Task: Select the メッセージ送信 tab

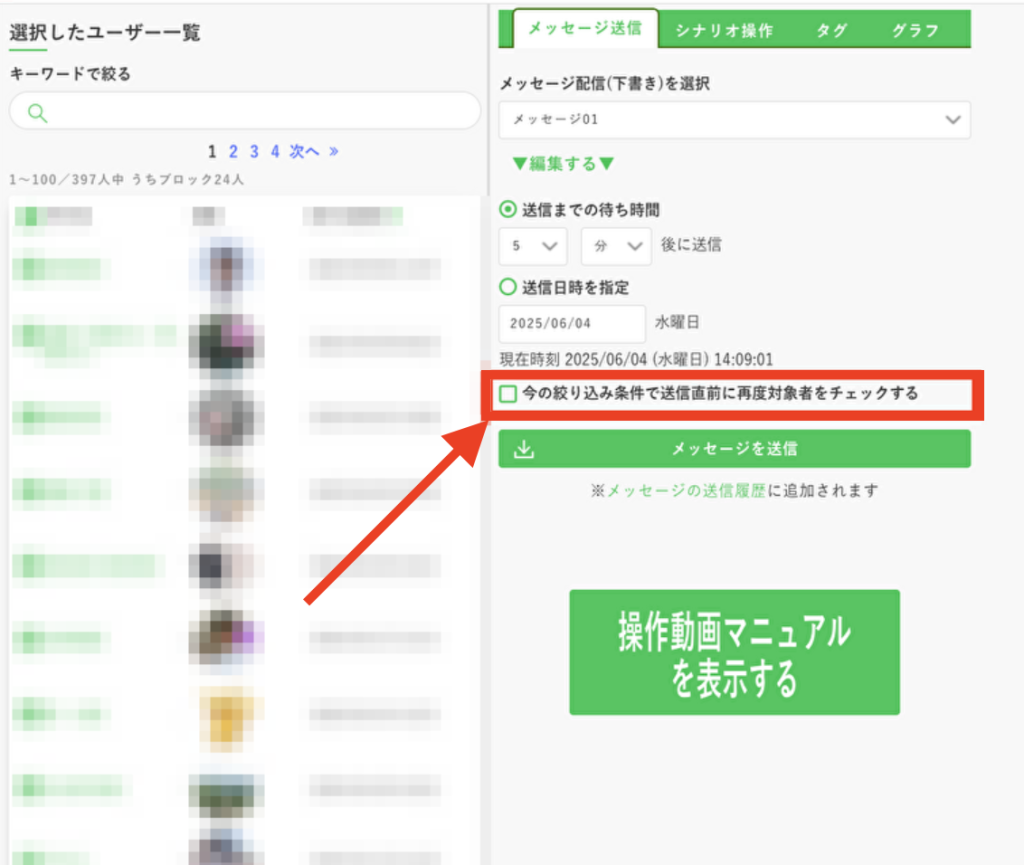Action: [586, 29]
